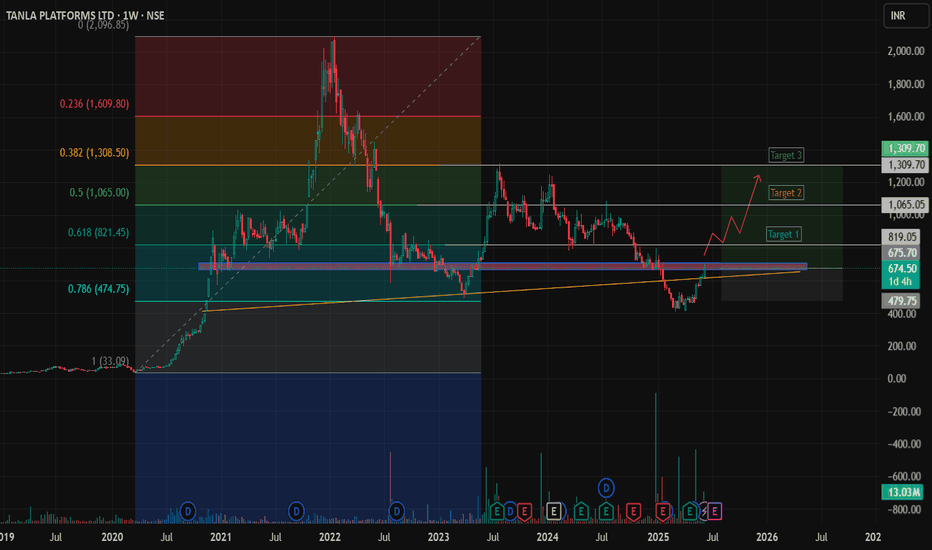Click the 0.00 price scale label

pos(898,378)
